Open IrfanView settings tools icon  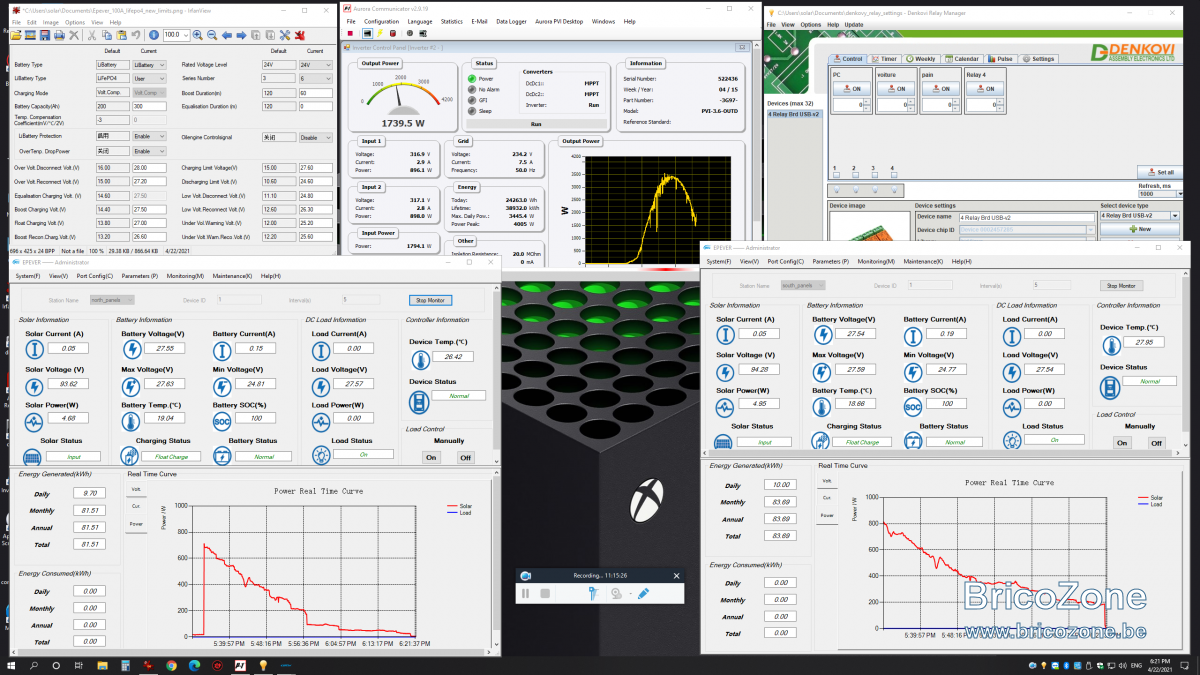click(285, 35)
